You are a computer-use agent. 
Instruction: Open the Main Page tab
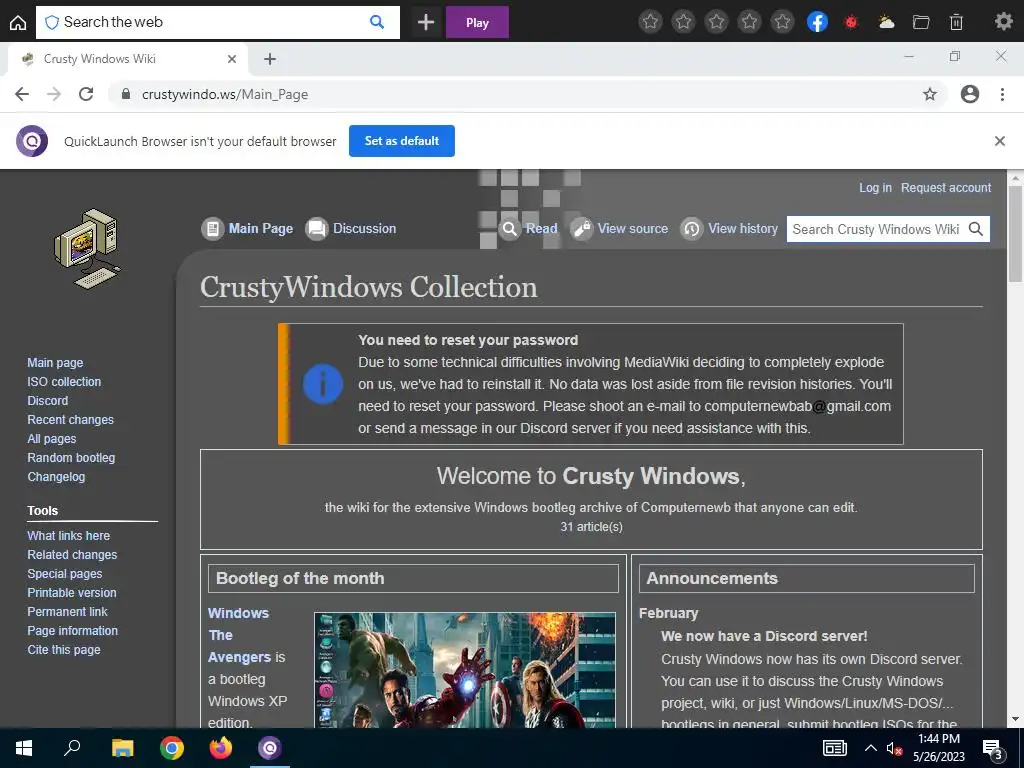pyautogui.click(x=248, y=229)
